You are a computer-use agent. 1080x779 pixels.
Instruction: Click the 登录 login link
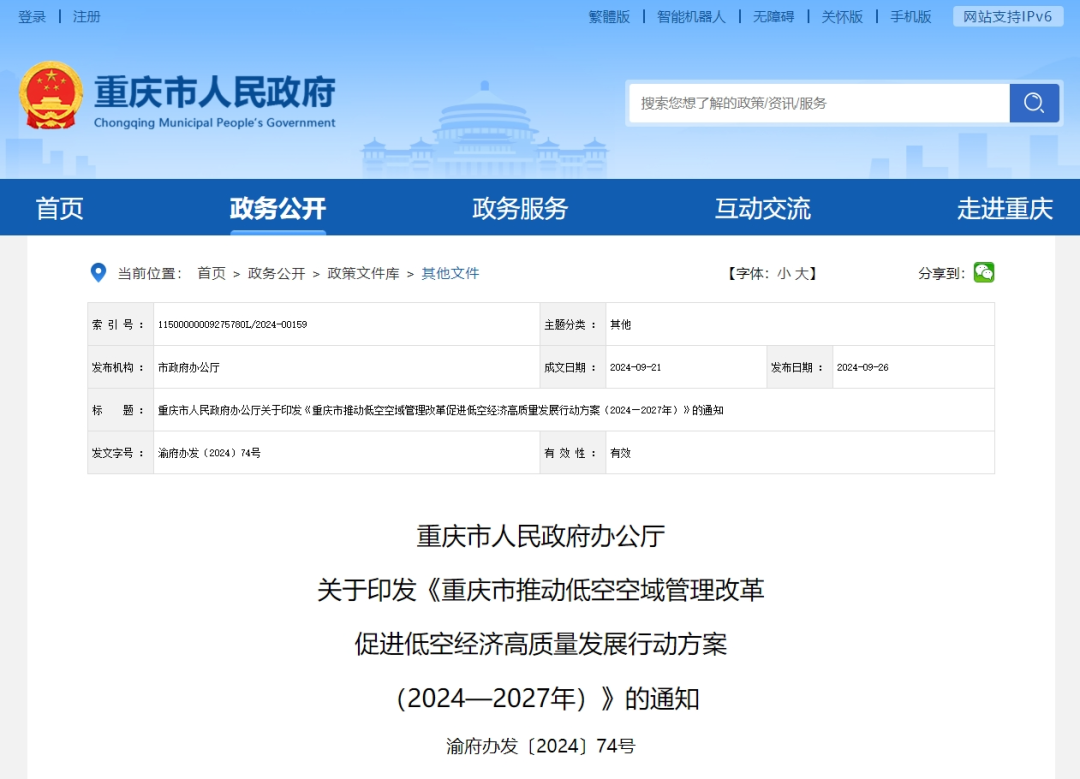tap(31, 16)
